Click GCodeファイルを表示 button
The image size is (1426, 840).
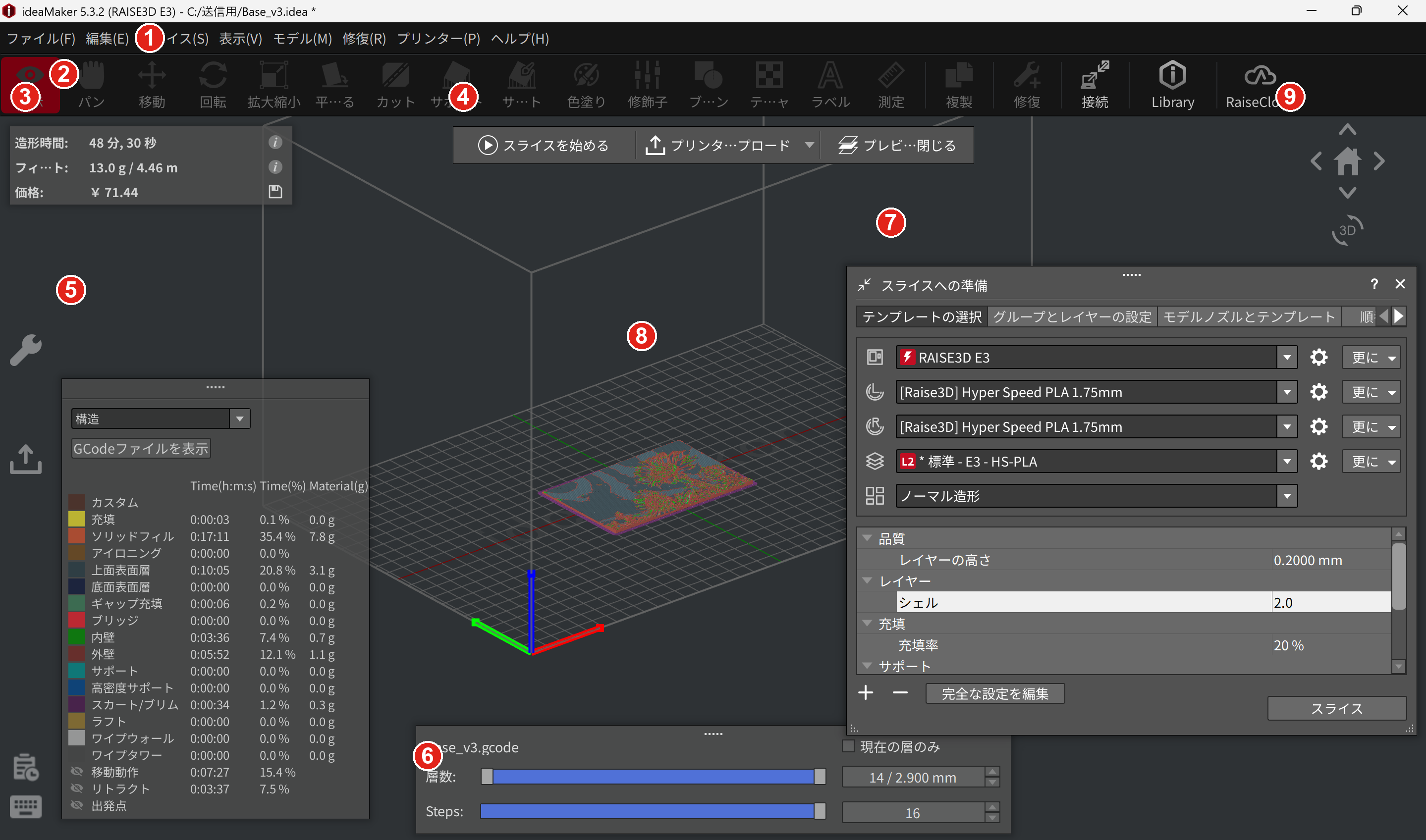(141, 448)
